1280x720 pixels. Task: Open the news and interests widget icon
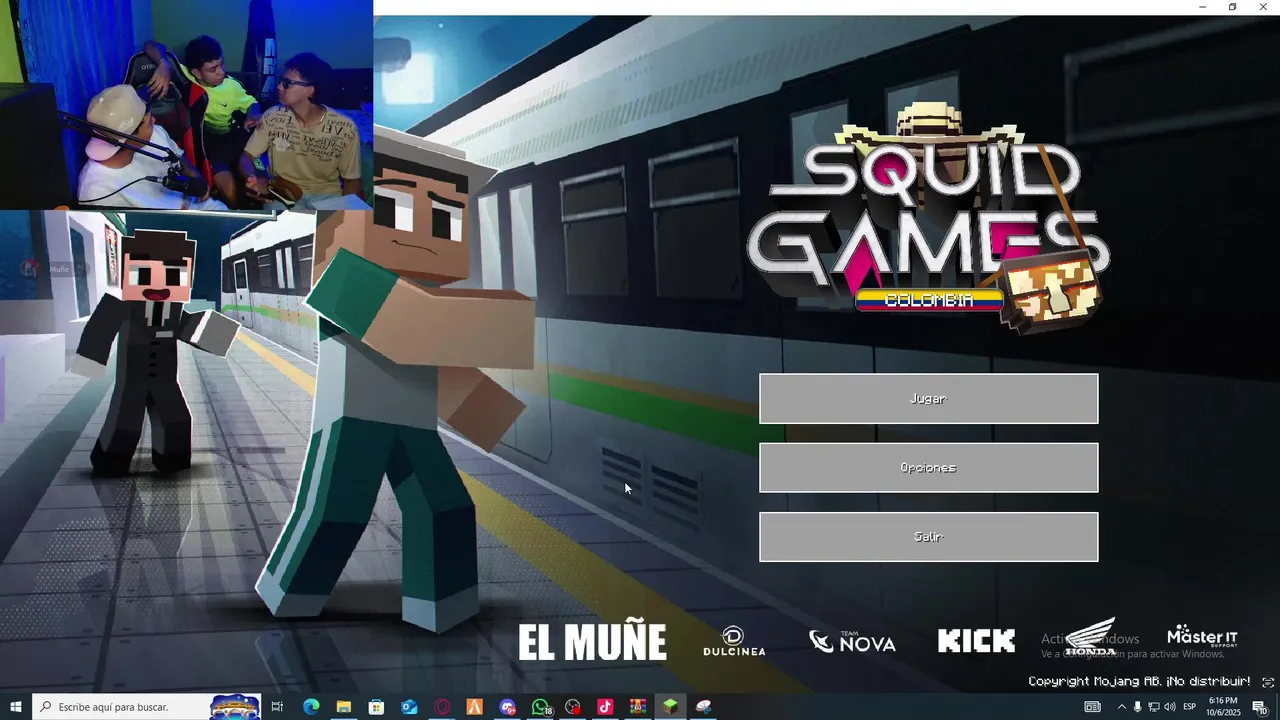(1093, 707)
